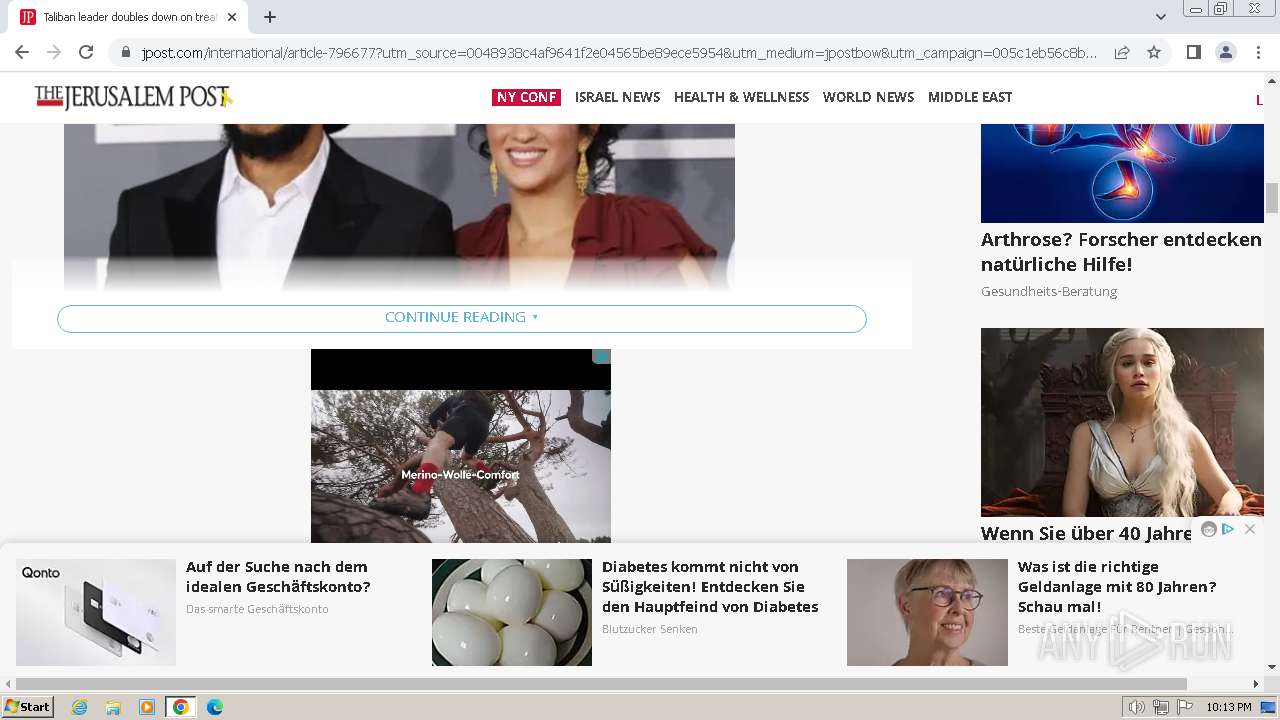Expand article with CONTINUE READING
Screen dimensions: 1280x720
(462, 318)
